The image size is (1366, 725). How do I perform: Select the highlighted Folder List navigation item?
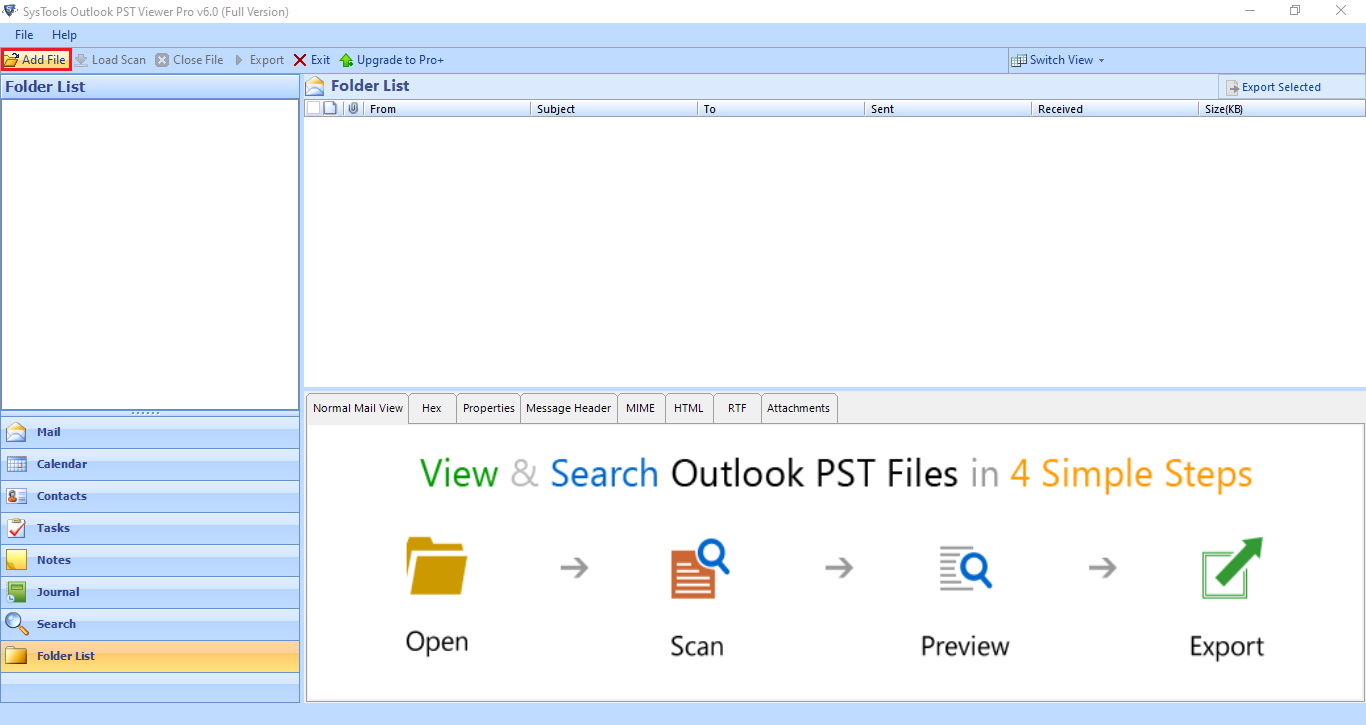[x=150, y=656]
